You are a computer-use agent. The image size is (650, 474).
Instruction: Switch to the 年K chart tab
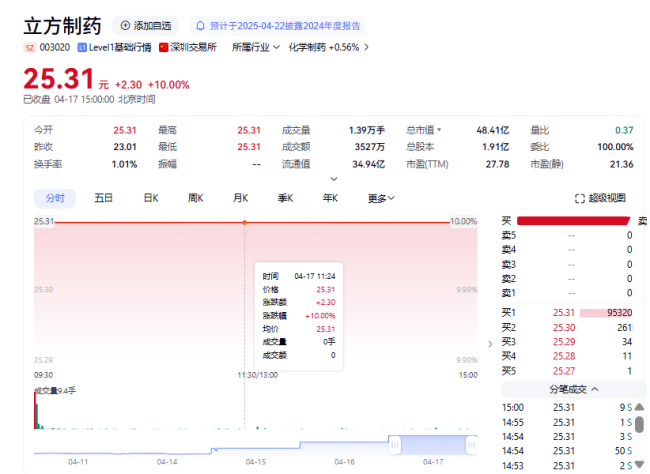pos(330,198)
